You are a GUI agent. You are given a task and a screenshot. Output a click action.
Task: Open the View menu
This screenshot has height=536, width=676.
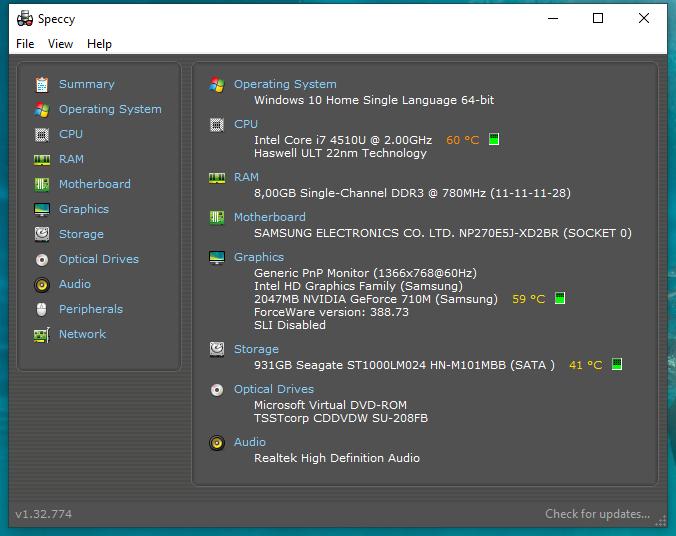coord(60,44)
